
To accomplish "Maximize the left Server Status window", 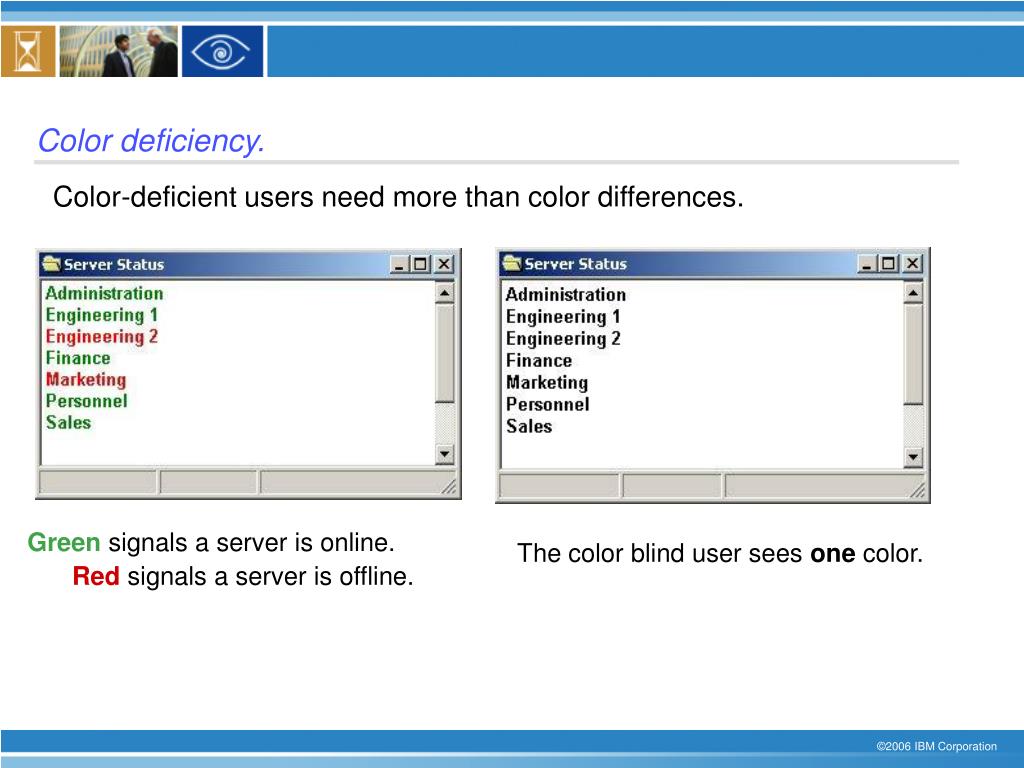I will coord(421,264).
